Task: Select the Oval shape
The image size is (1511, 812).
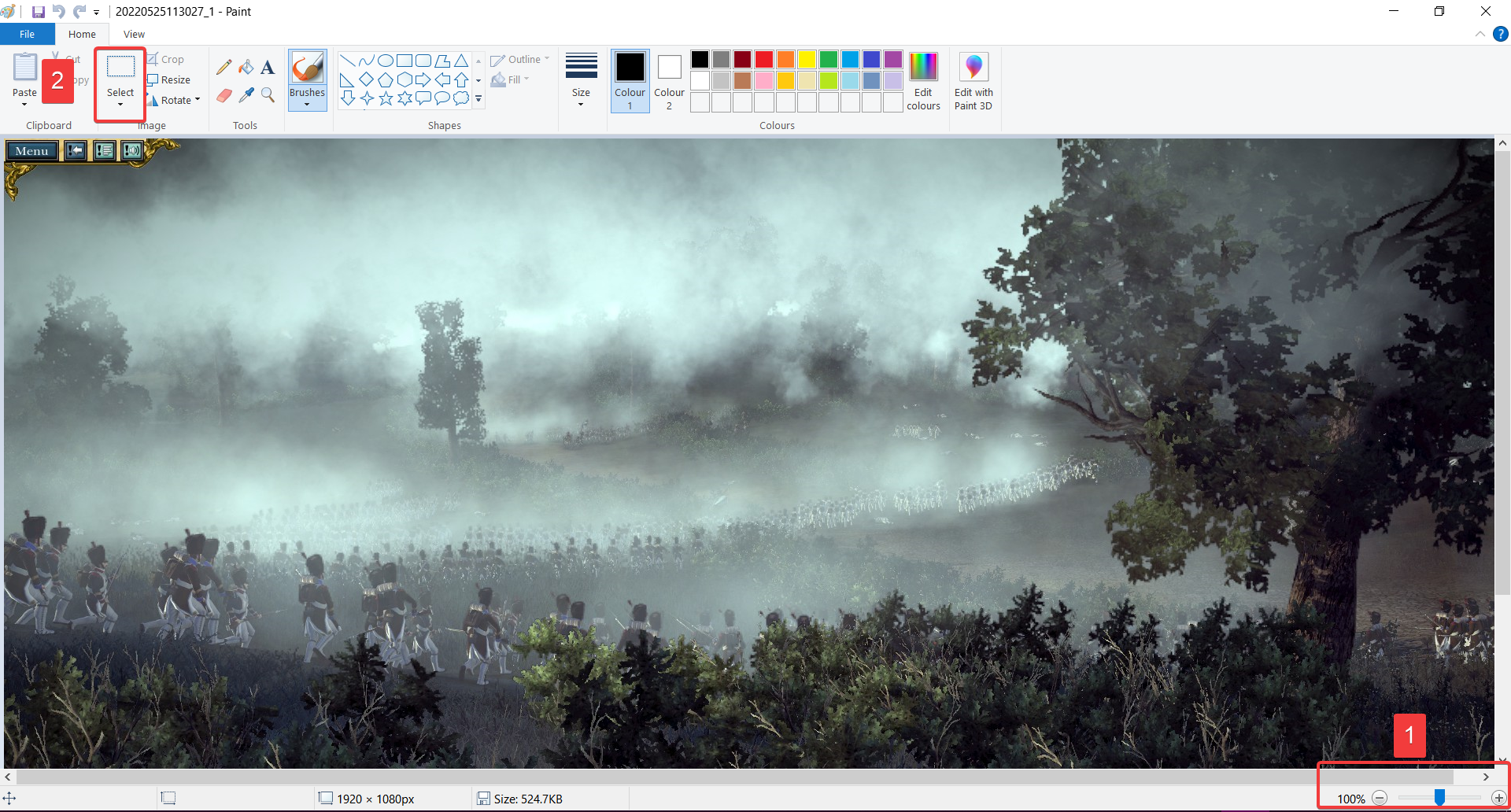Action: 386,61
